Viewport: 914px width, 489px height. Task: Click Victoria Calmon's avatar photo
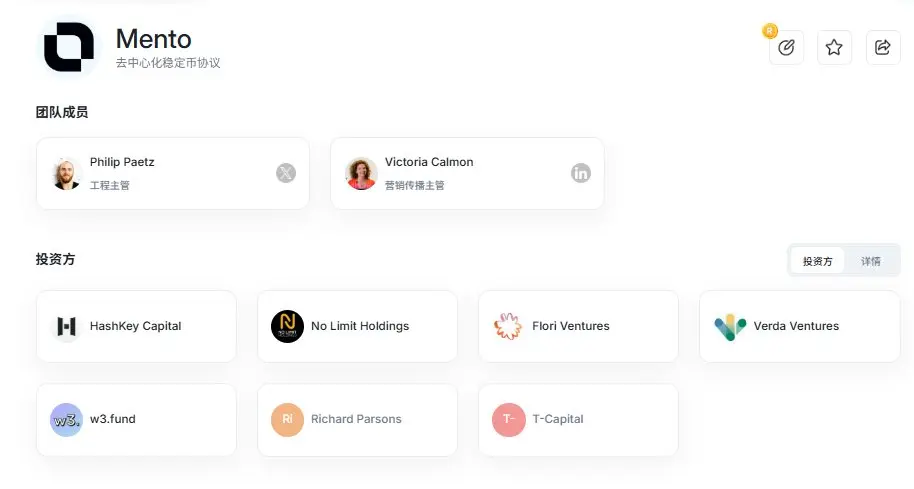(x=361, y=174)
